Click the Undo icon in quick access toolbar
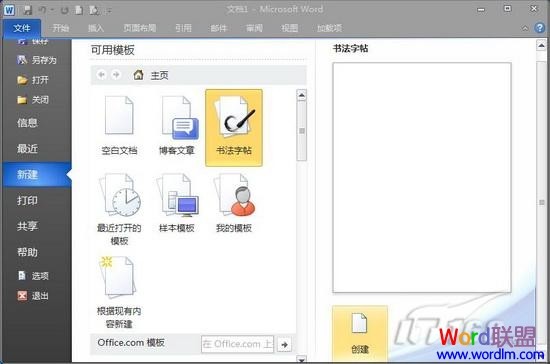Image resolution: width=550 pixels, height=364 pixels. [x=42, y=10]
